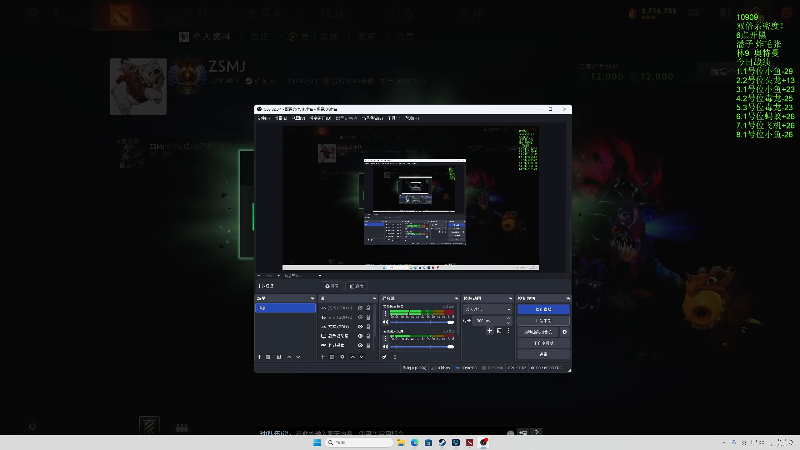The height and width of the screenshot is (450, 800).
Task: Open Audio Mixer bottom three-dot menu
Action: click(395, 357)
